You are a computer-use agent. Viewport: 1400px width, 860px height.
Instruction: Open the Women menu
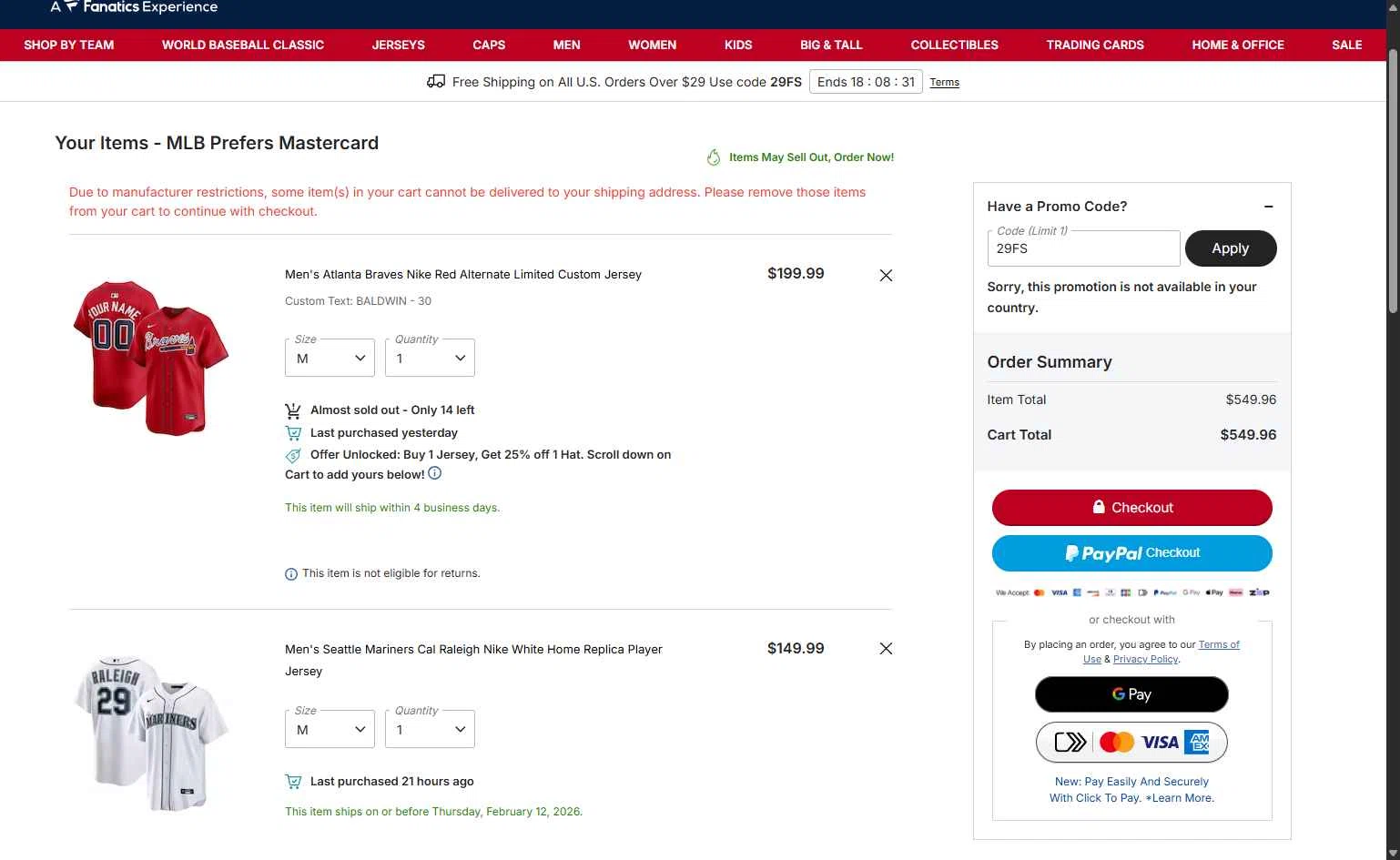[652, 45]
